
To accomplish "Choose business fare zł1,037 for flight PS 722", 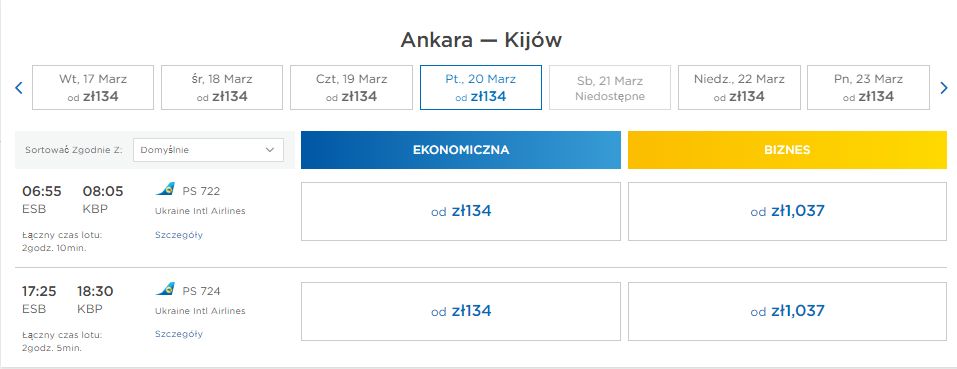I will [787, 212].
